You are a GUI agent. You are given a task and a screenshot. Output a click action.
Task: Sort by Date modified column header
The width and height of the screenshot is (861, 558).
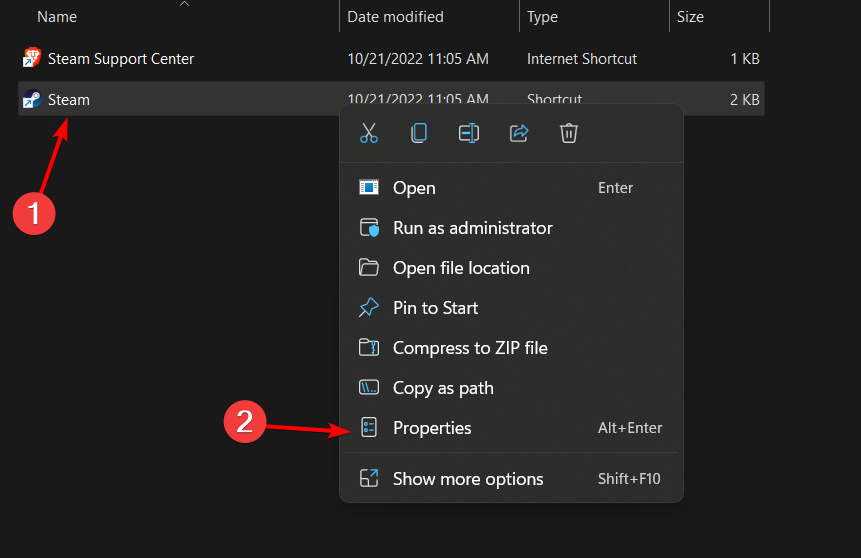395,17
